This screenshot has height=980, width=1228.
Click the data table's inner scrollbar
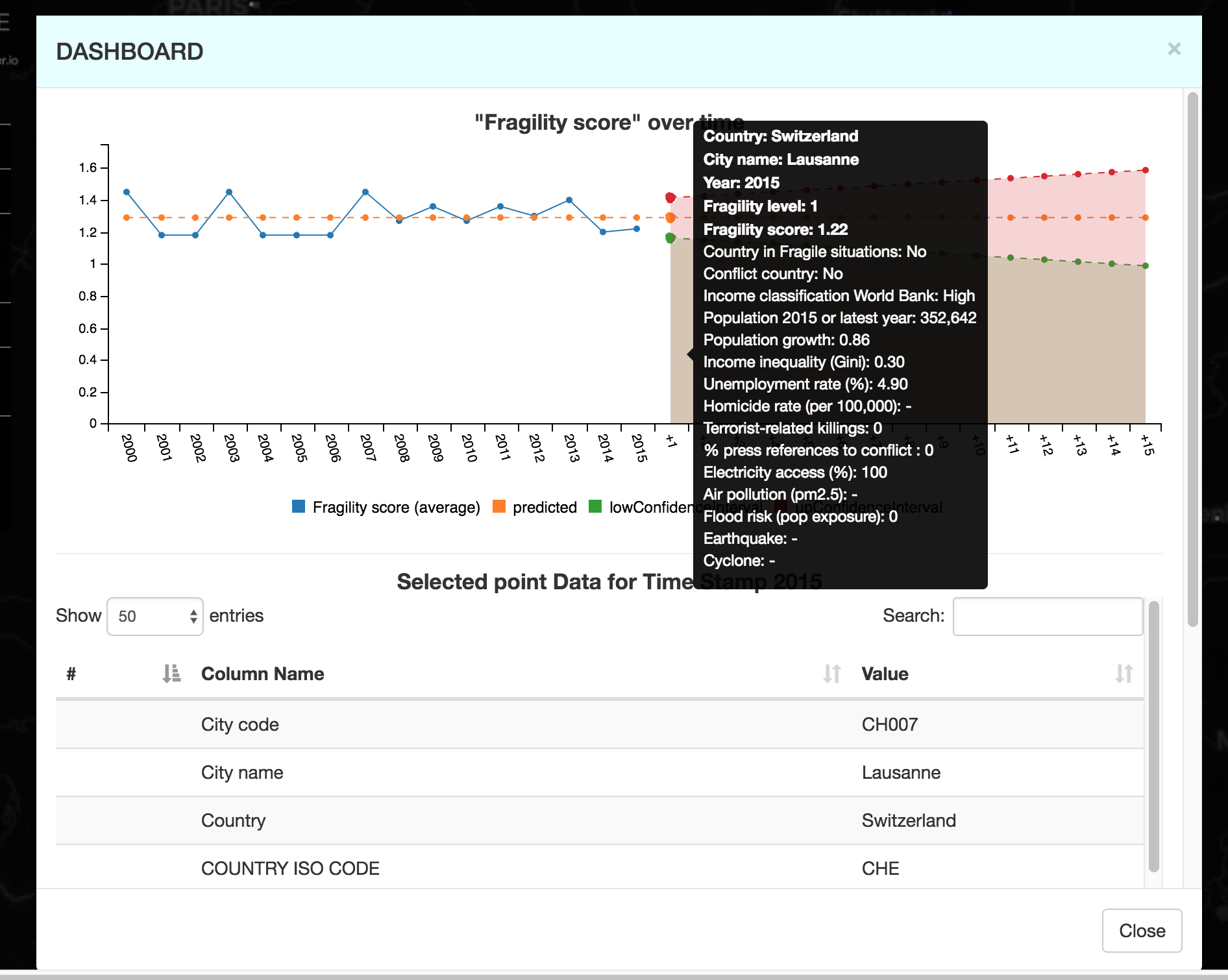click(x=1153, y=737)
